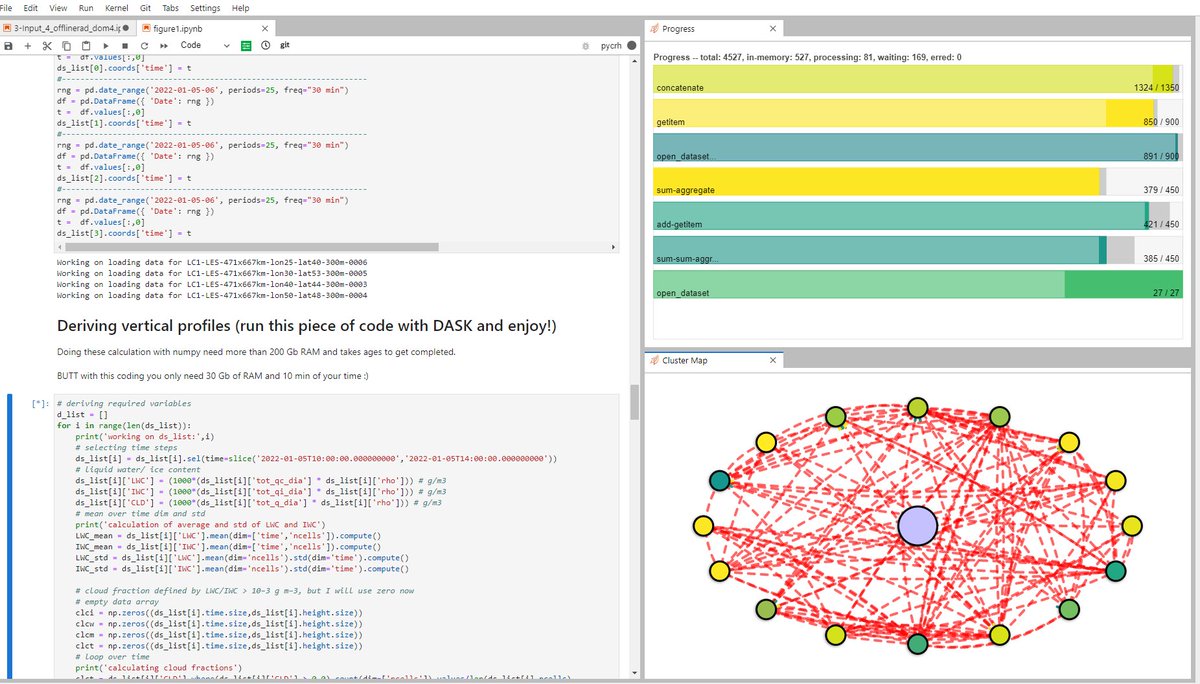The width and height of the screenshot is (1200, 684).
Task: Click the sum-aggregate progress bar
Action: 917,182
